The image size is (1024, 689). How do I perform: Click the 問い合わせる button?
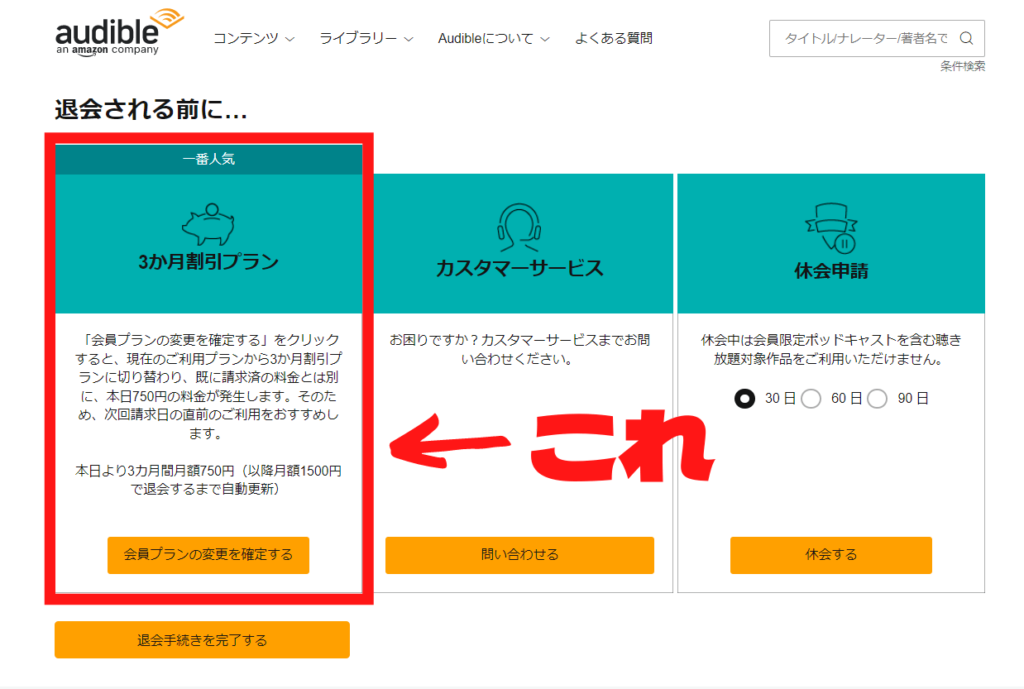pos(520,555)
